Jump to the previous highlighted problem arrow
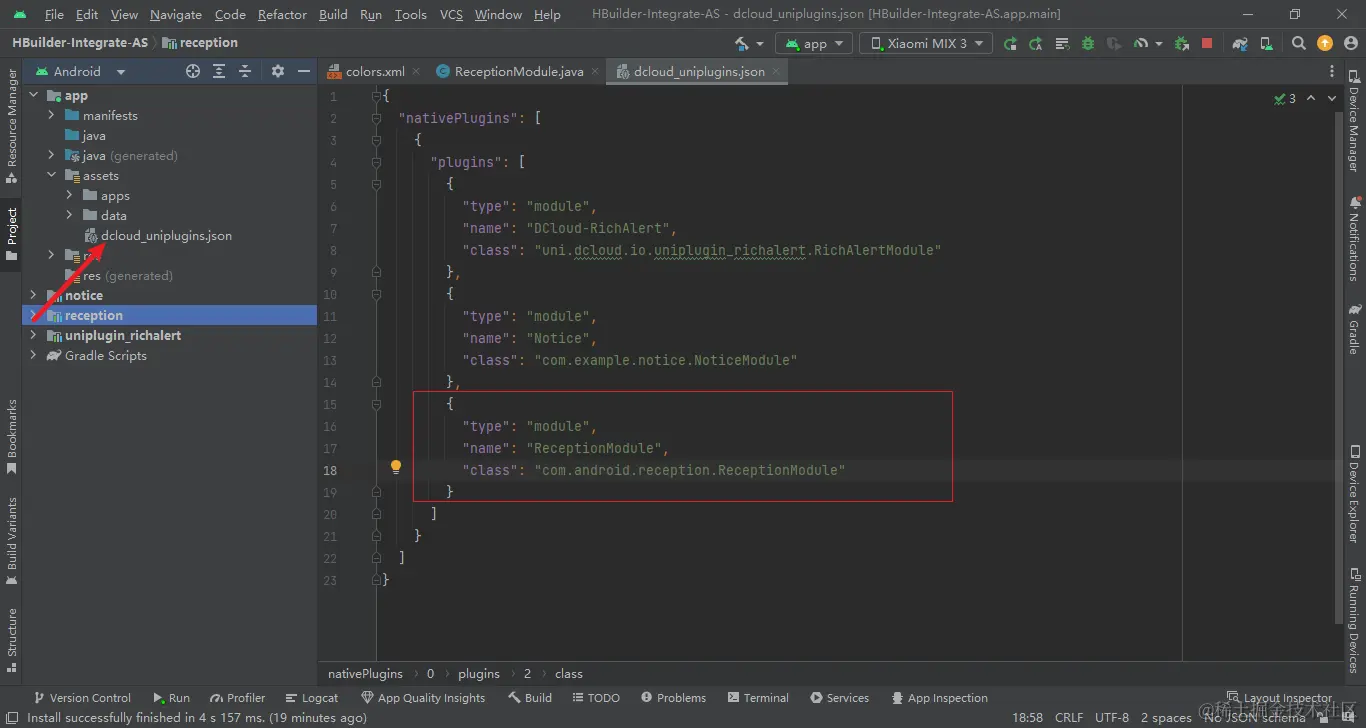This screenshot has width=1366, height=728. [1311, 98]
